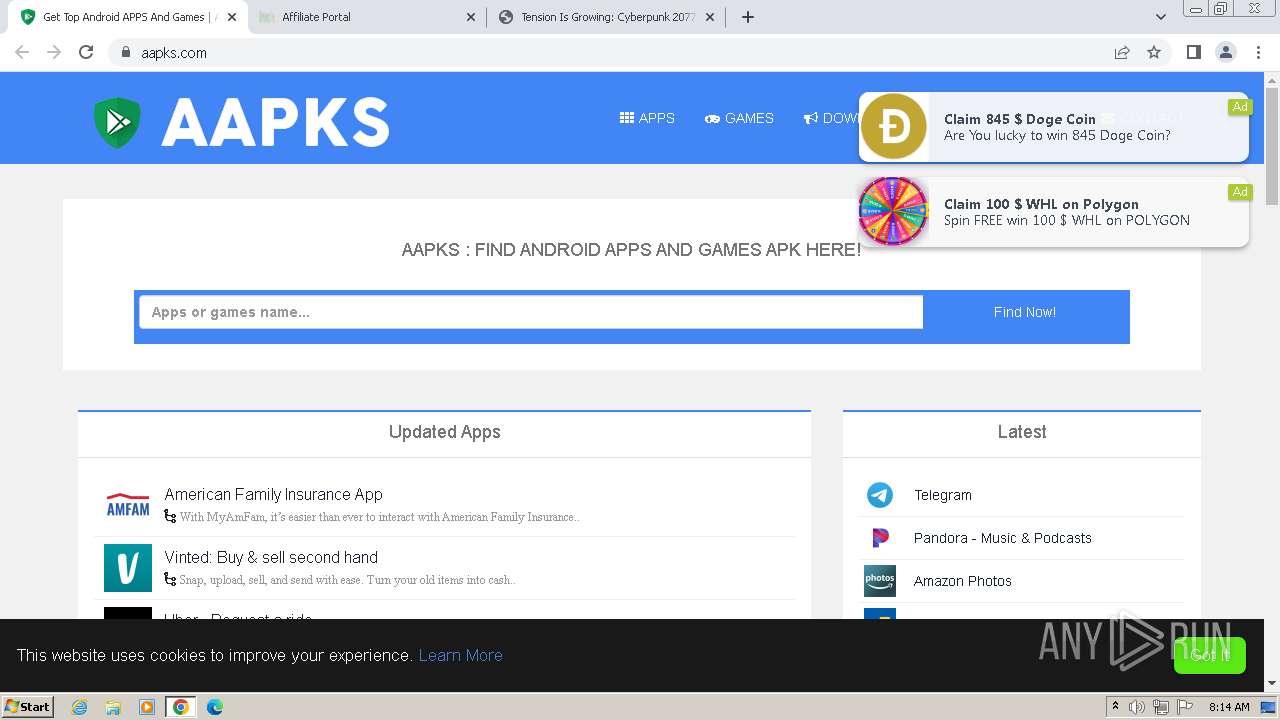Click the Apps or games name search field
This screenshot has height=720, width=1280.
click(531, 312)
